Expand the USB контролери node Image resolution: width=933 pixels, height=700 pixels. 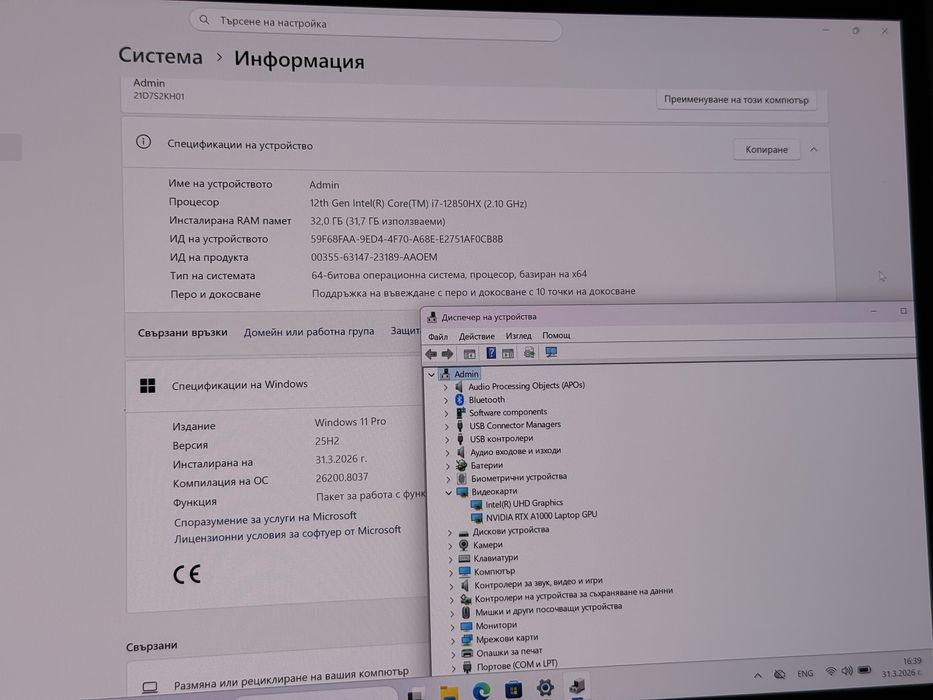(447, 439)
